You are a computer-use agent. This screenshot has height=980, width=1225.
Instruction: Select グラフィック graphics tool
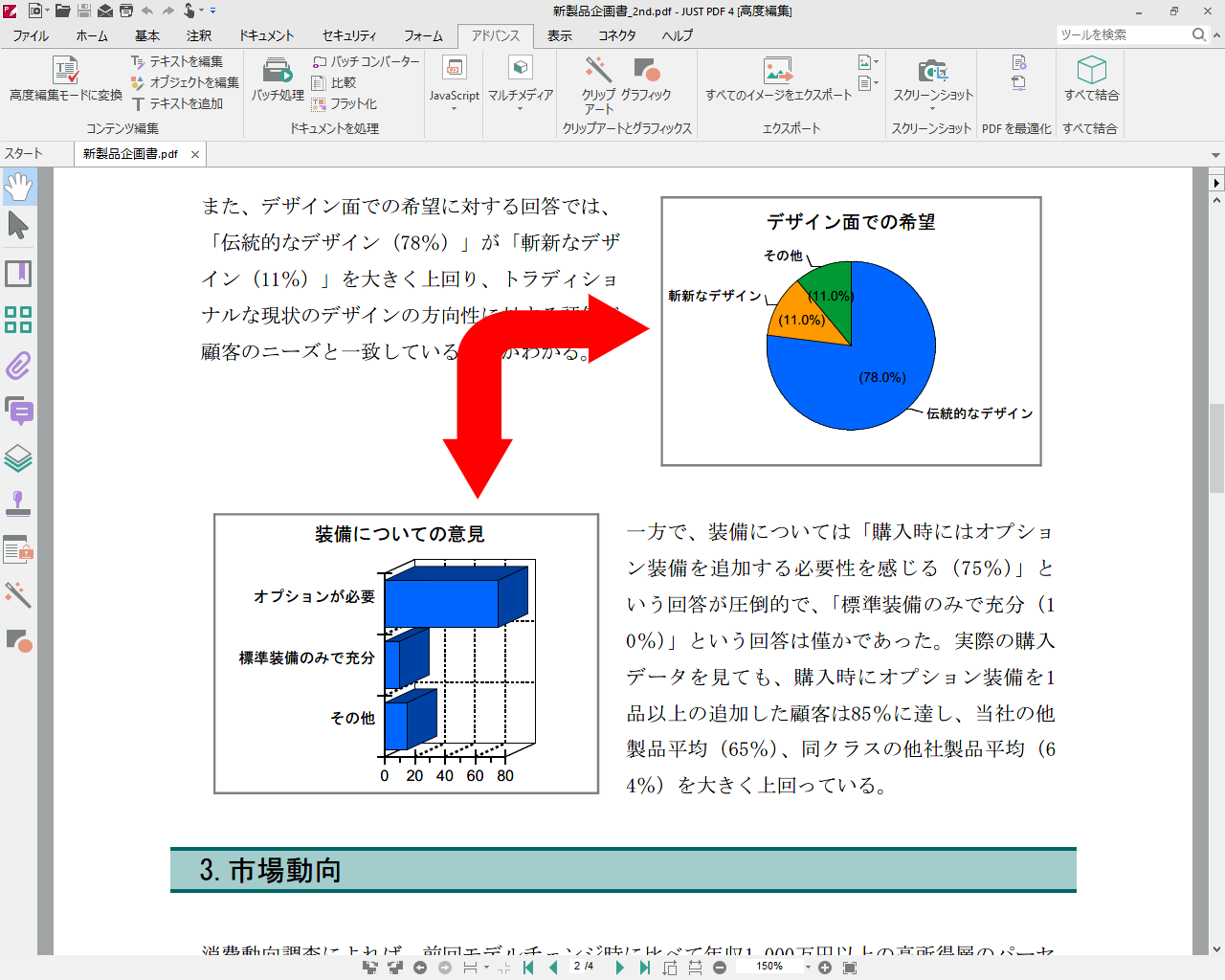click(646, 79)
